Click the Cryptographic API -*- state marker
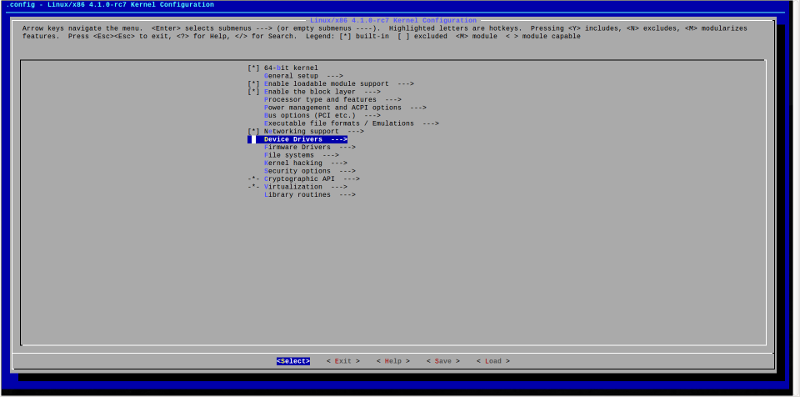The width and height of the screenshot is (800, 397). tap(254, 179)
